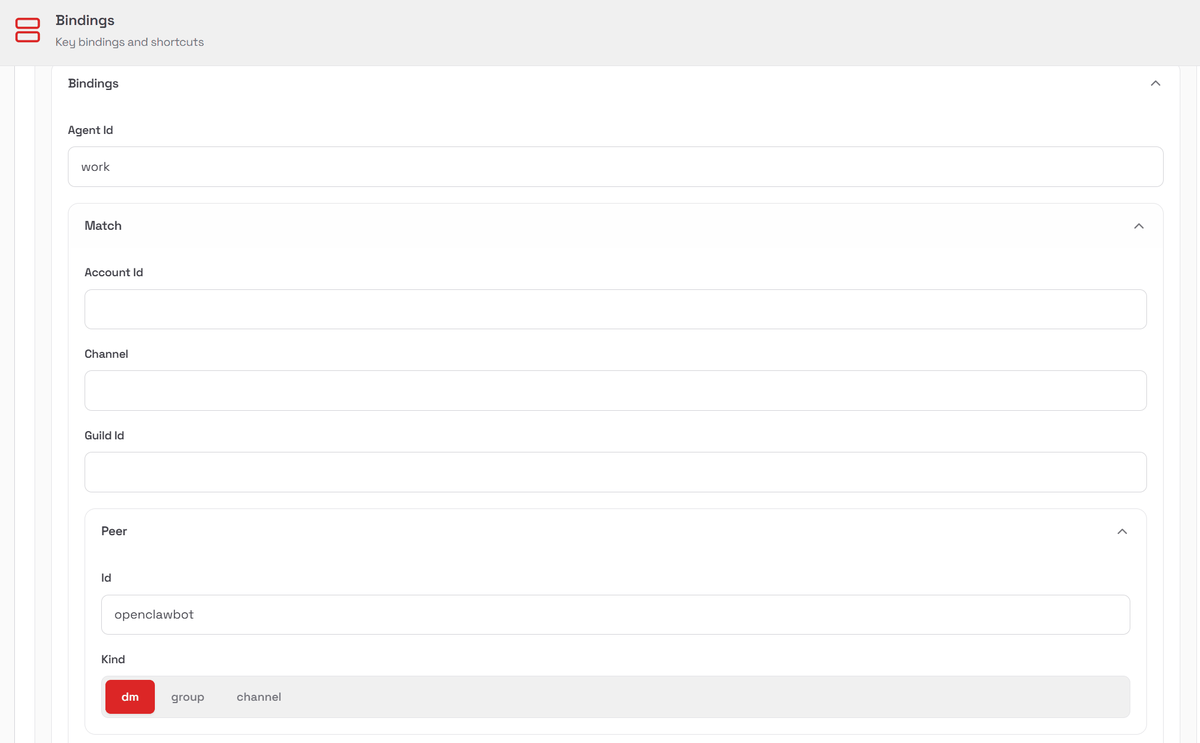
Task: Collapse the Match section using its chevron
Action: [x=1138, y=226]
